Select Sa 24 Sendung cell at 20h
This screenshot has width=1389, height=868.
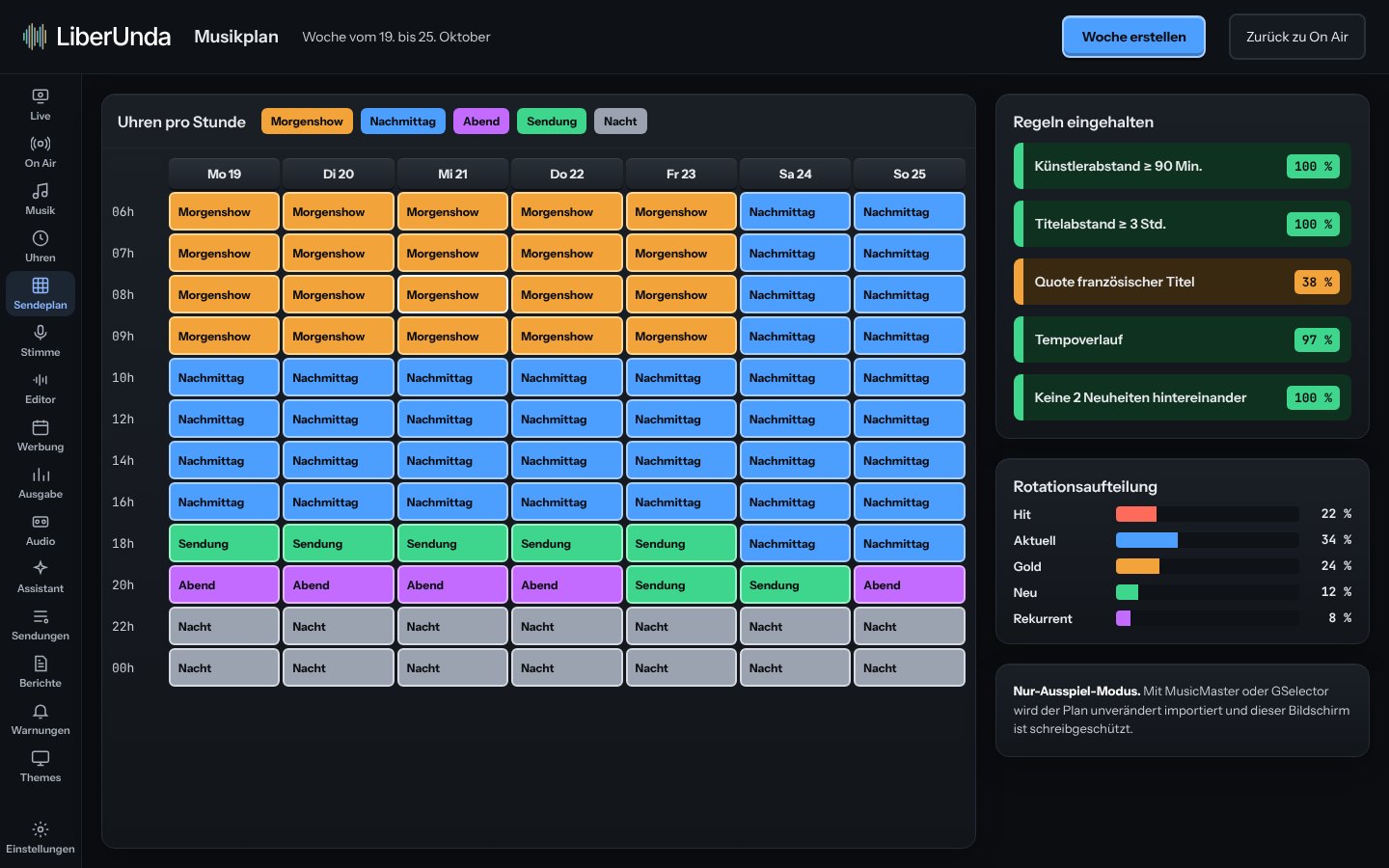click(795, 584)
